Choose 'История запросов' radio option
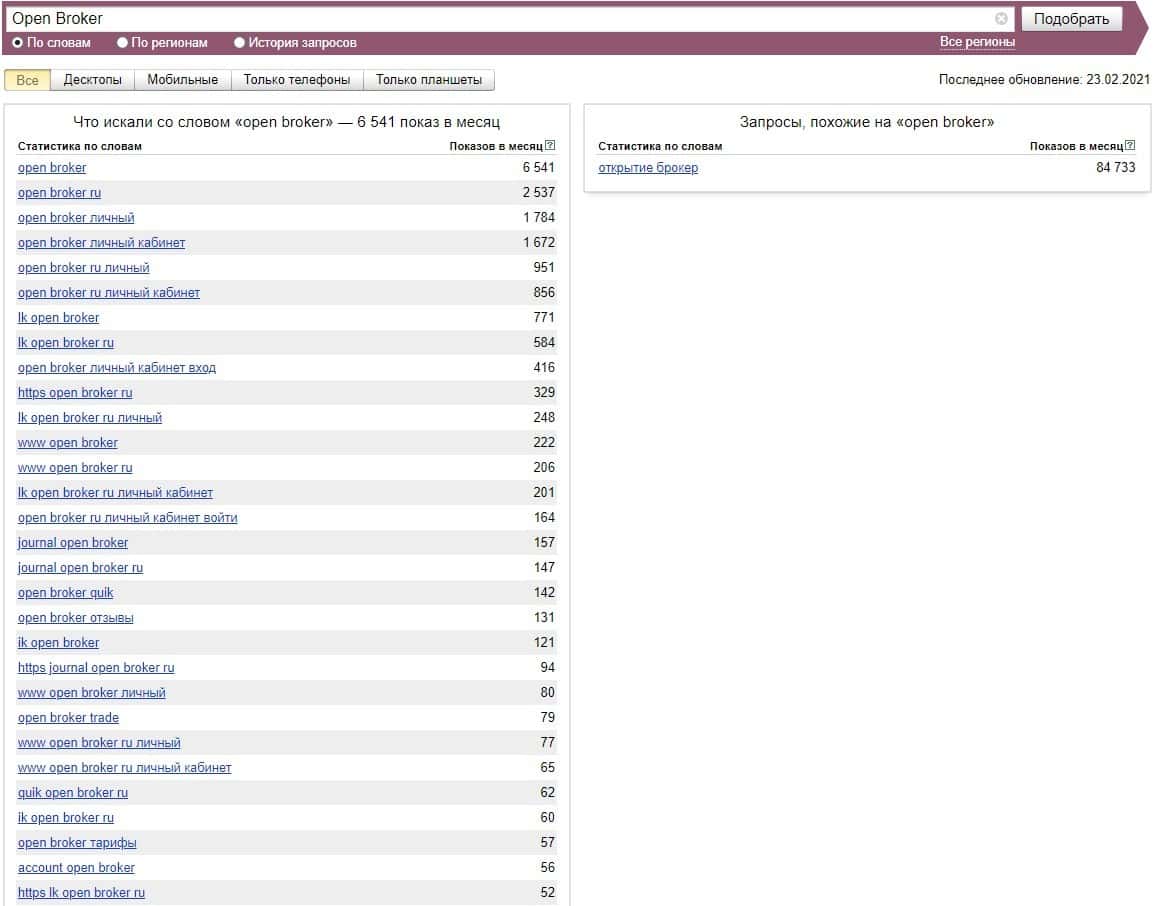 tap(239, 43)
